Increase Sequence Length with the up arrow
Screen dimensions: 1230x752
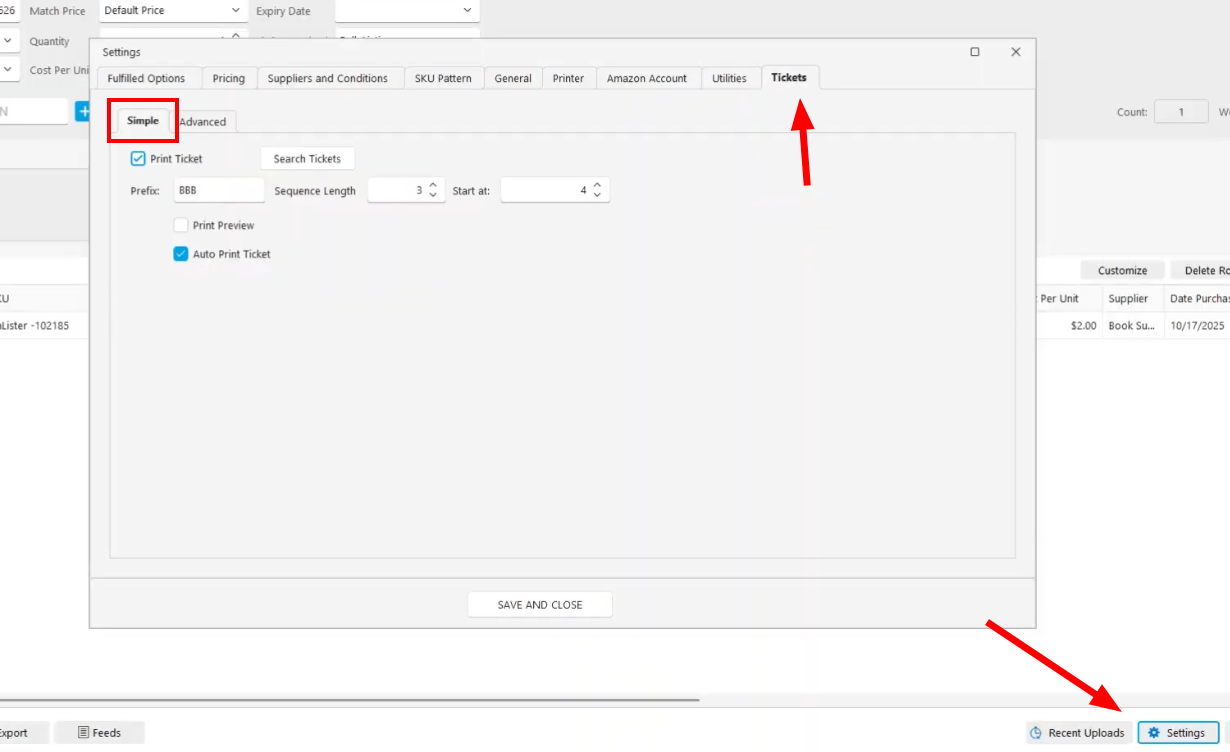coord(432,185)
